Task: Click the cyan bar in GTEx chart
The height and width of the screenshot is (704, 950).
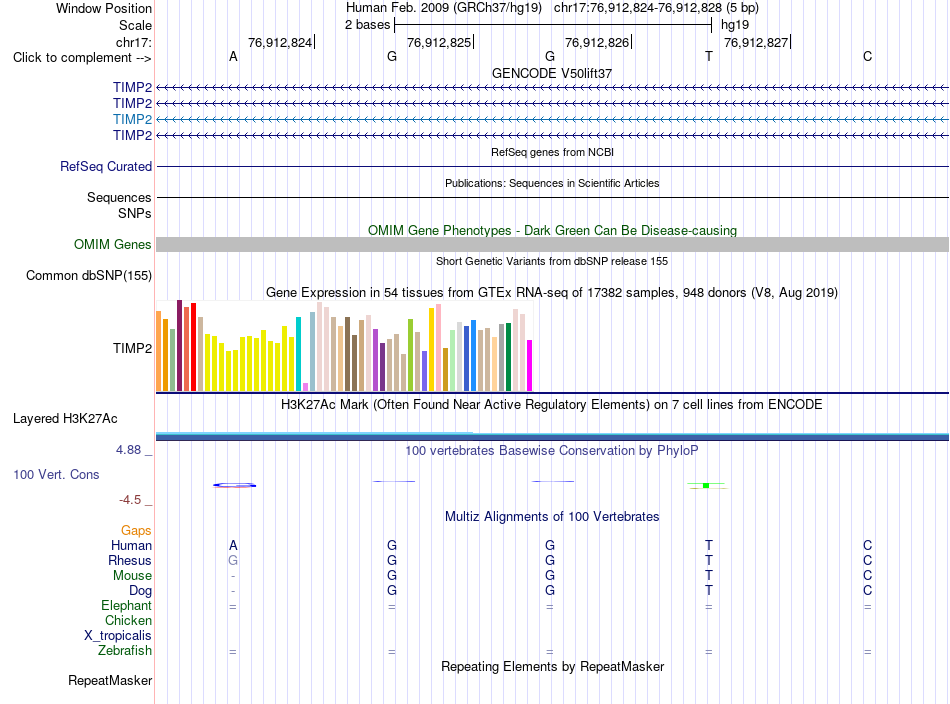Action: [x=298, y=354]
